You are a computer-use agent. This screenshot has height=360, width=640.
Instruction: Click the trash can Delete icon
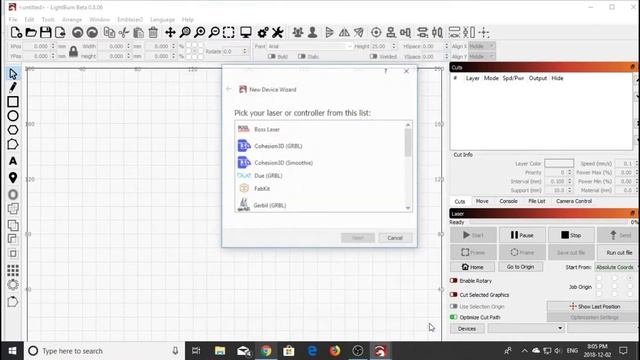click(x=153, y=32)
